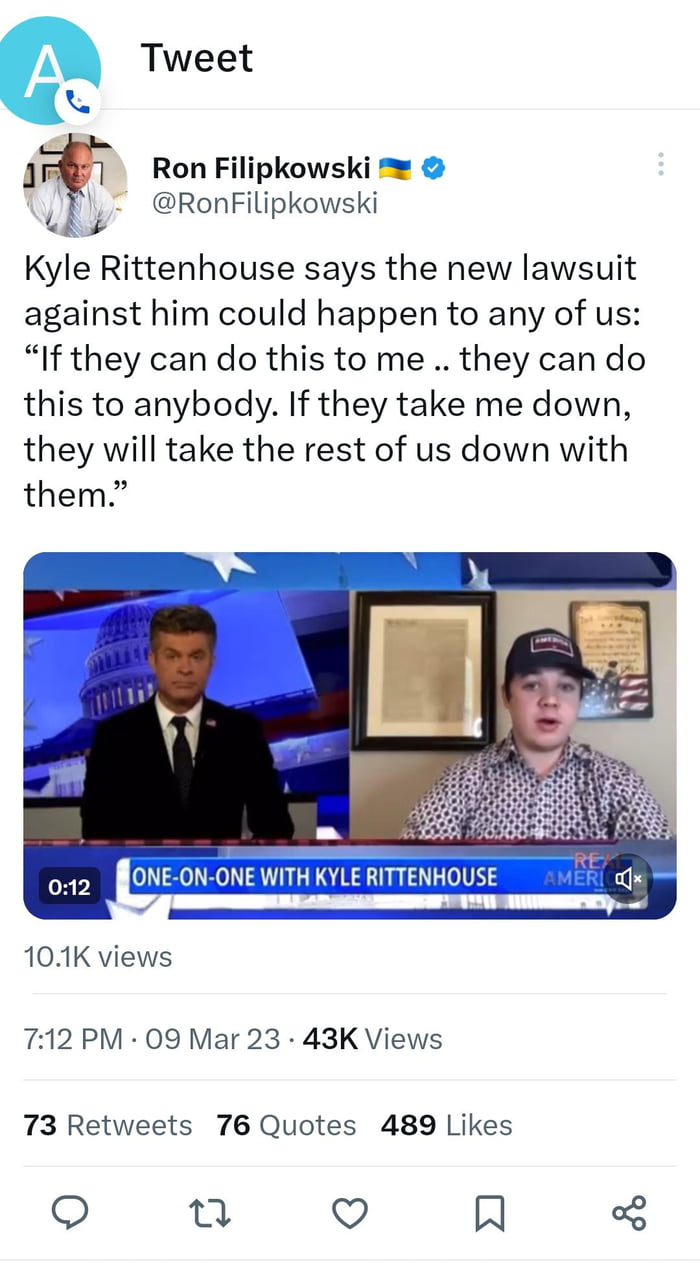Open the @RonFilipkowski handle
The width and height of the screenshot is (700, 1263).
[x=264, y=204]
